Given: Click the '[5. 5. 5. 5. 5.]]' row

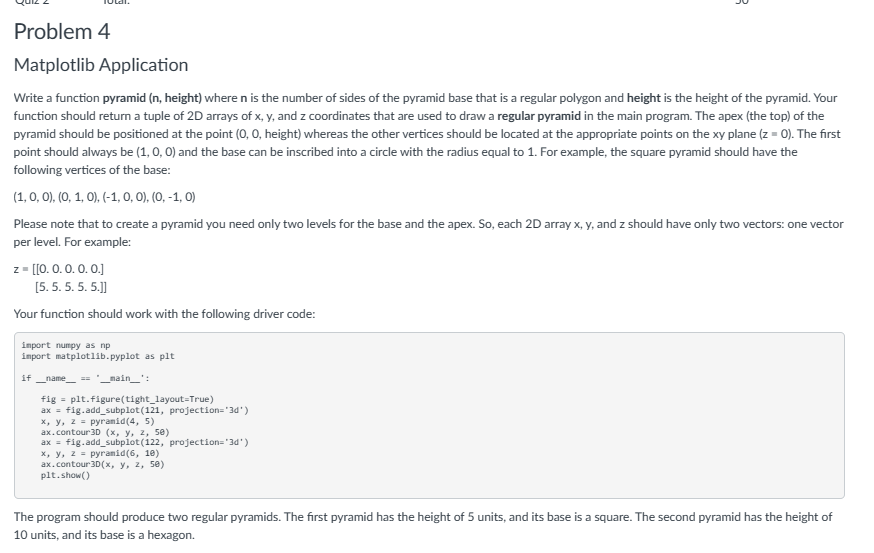Looking at the screenshot, I should pyautogui.click(x=71, y=287).
